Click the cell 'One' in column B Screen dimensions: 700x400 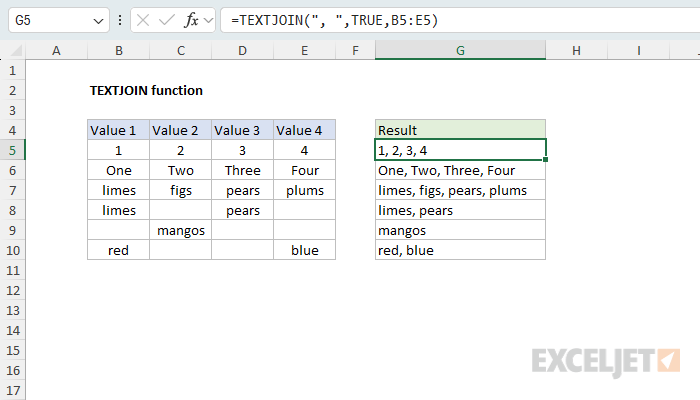click(119, 171)
